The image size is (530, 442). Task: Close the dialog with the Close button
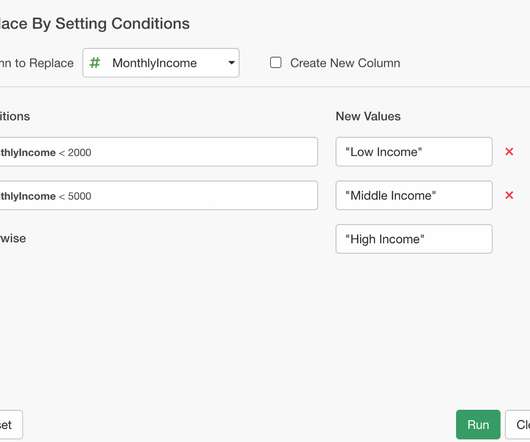point(519,424)
